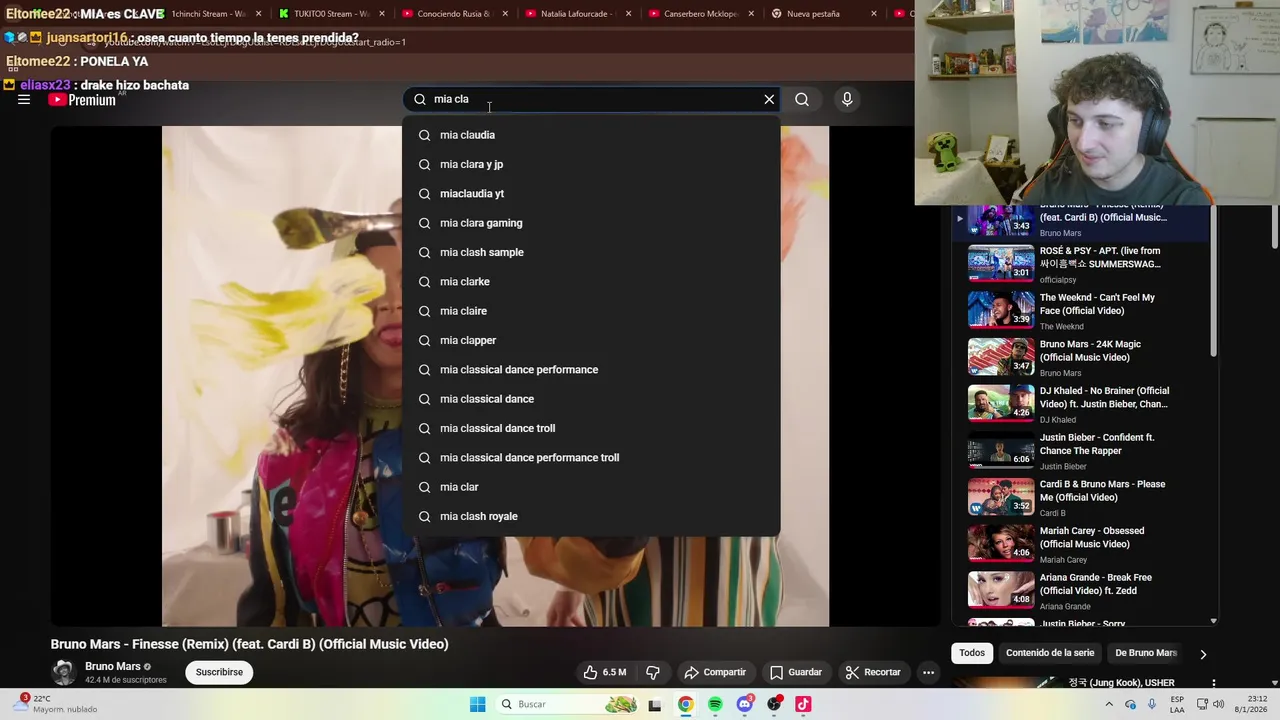Select the "Todos" filter chip
This screenshot has width=1280, height=720.
[972, 653]
